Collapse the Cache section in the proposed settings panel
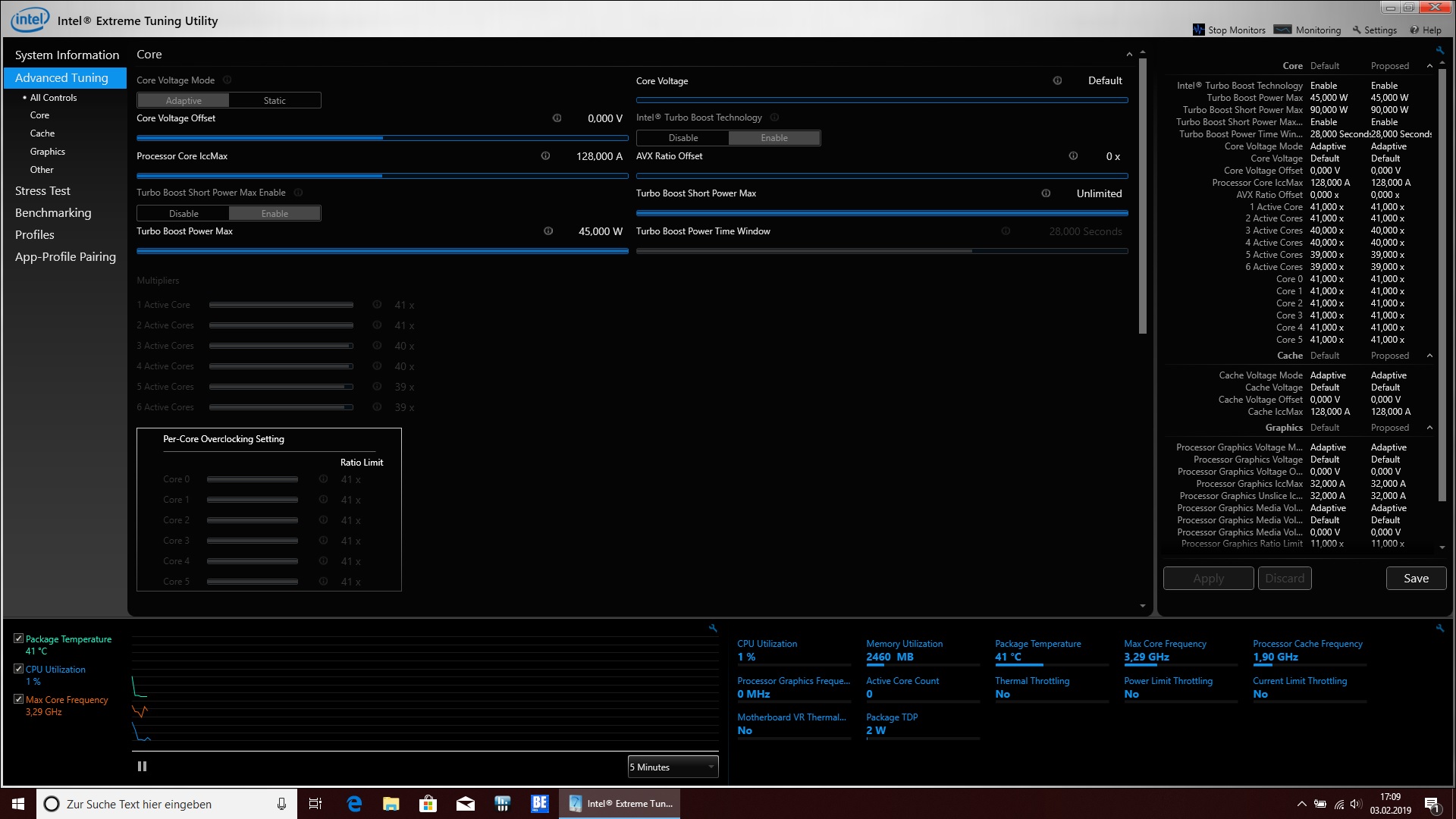Image resolution: width=1456 pixels, height=819 pixels. [x=1430, y=356]
